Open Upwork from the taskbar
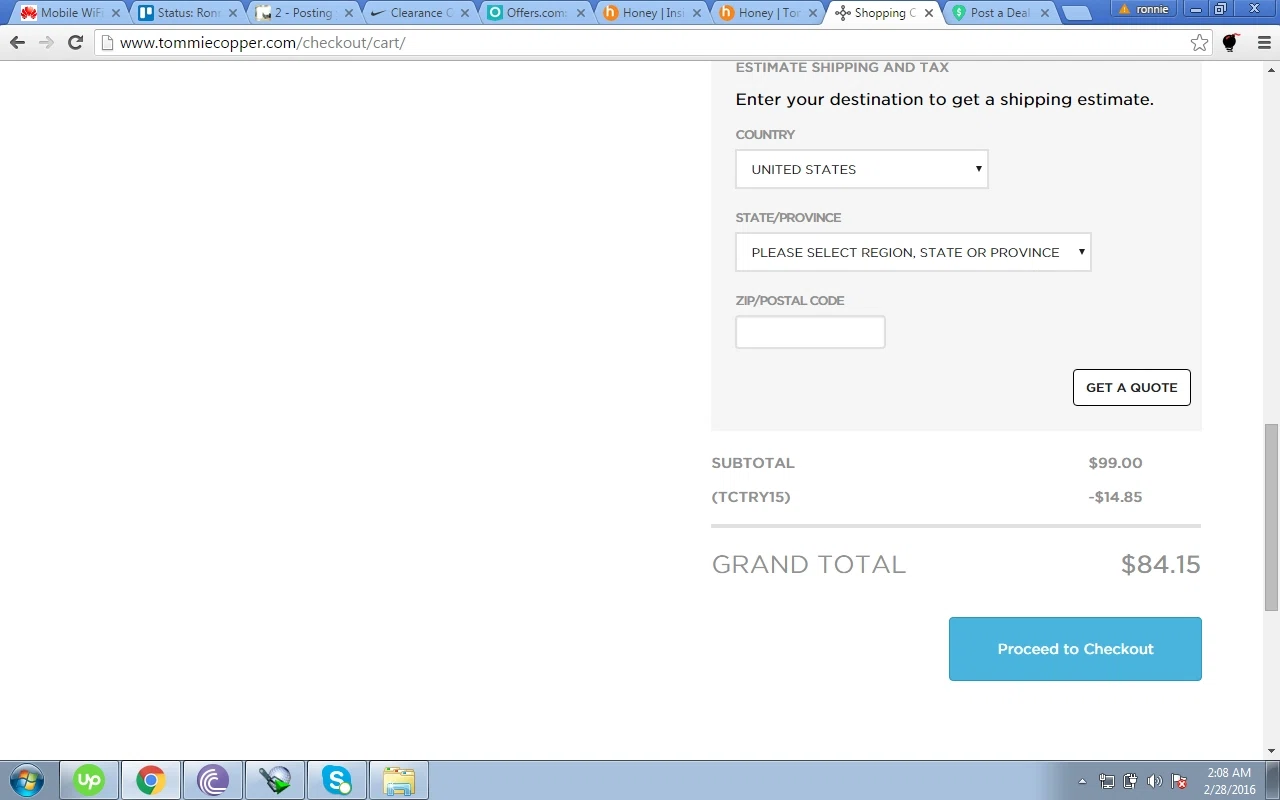This screenshot has height=800, width=1280. [x=89, y=780]
